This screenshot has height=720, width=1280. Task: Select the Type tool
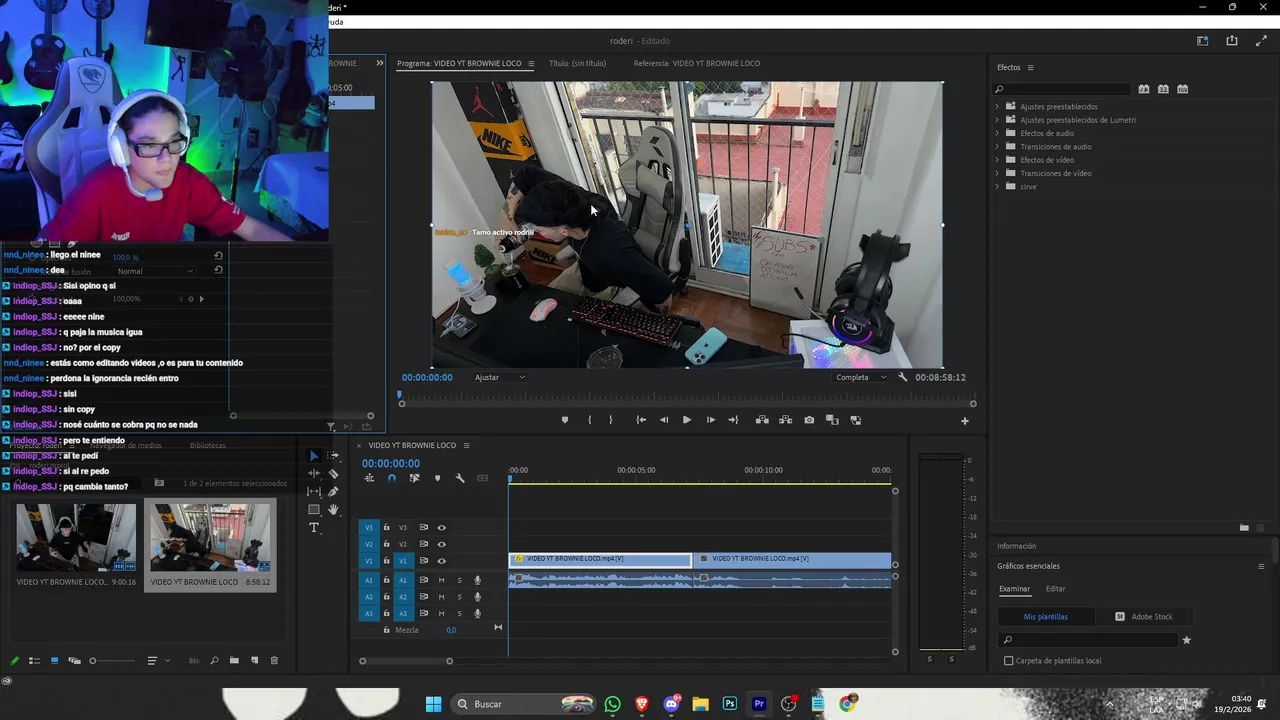314,527
